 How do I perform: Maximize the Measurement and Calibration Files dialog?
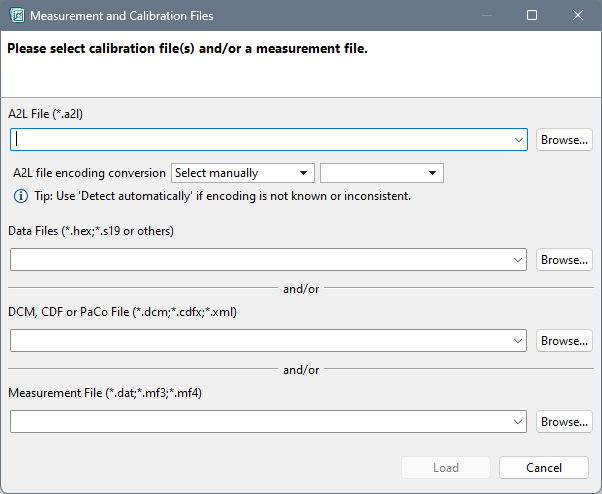532,16
